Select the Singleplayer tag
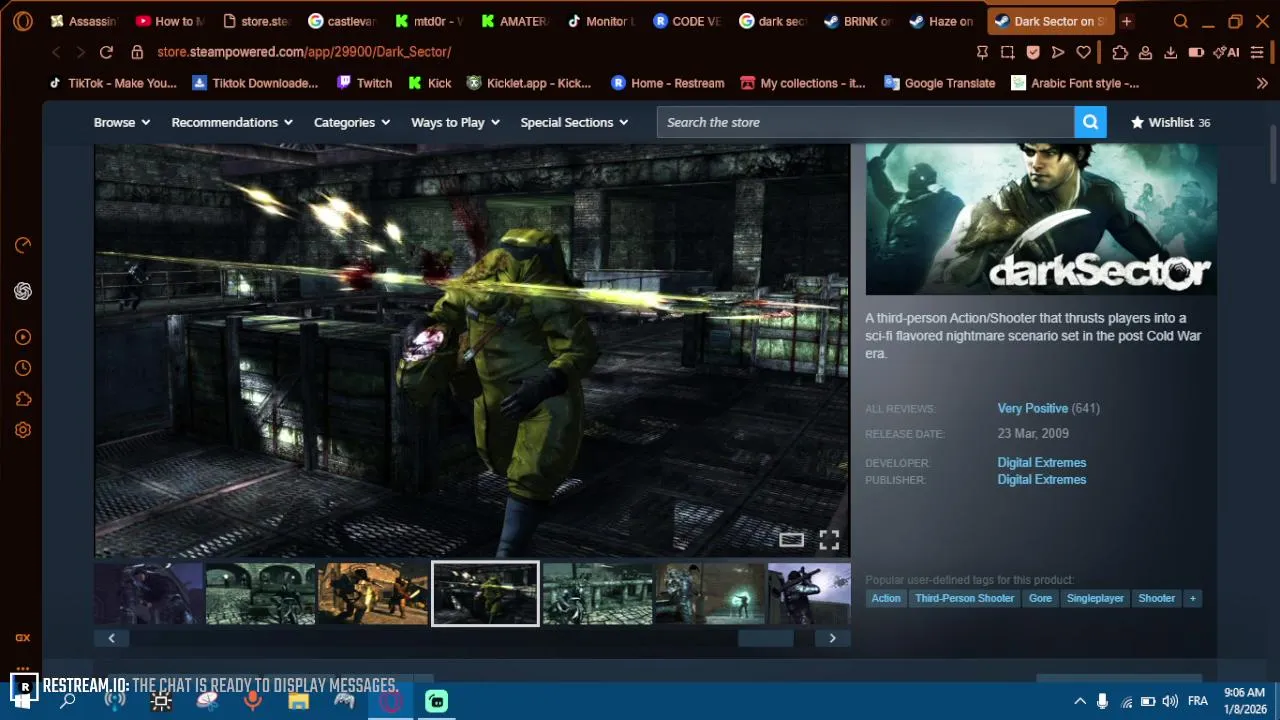Viewport: 1280px width, 720px height. click(1095, 598)
